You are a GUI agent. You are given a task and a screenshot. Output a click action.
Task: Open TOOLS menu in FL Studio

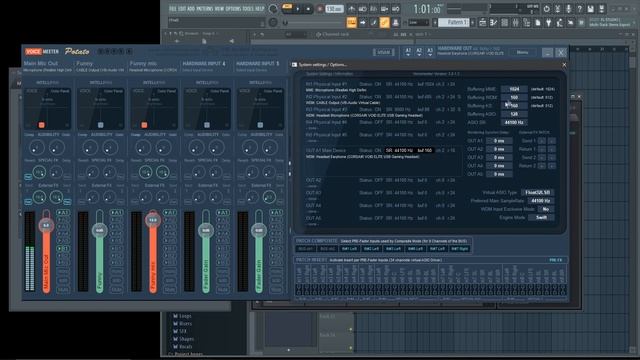[x=248, y=9]
